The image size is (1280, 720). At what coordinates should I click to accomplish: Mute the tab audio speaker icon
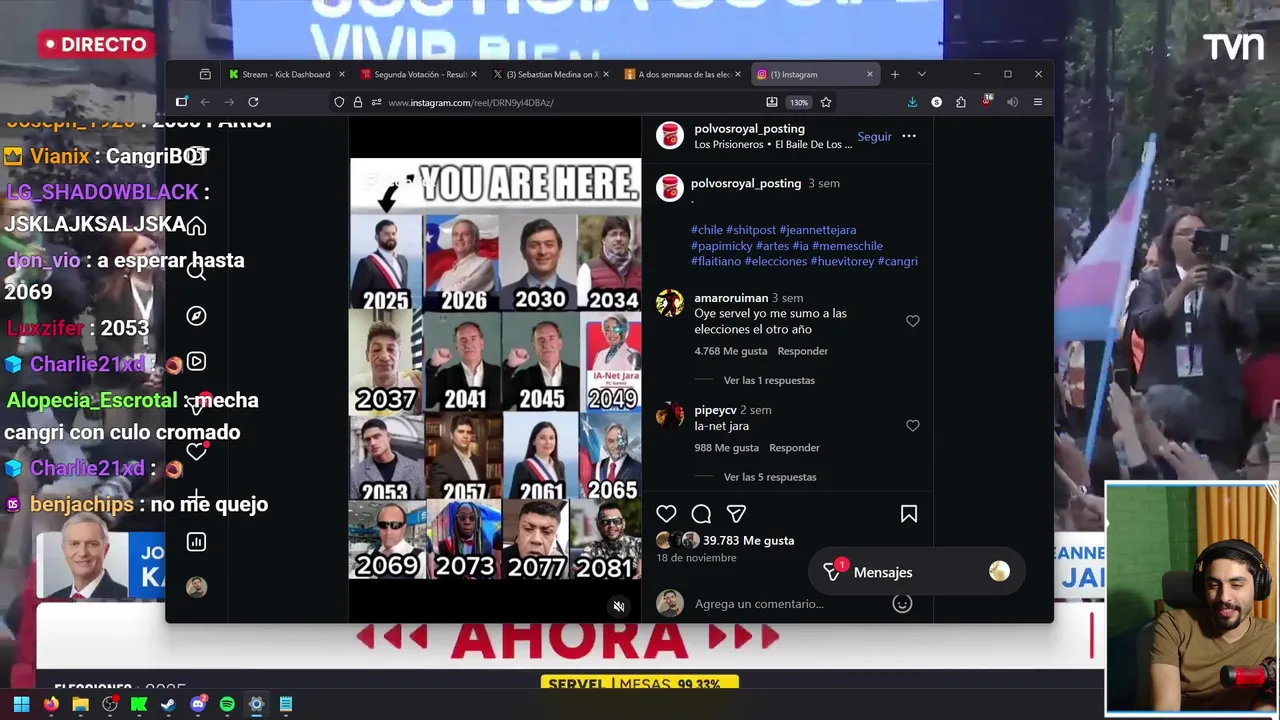click(x=1012, y=102)
